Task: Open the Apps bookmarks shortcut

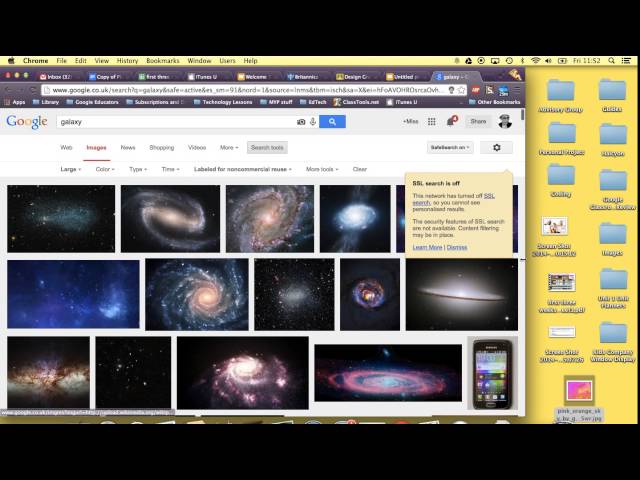Action: coord(15,102)
